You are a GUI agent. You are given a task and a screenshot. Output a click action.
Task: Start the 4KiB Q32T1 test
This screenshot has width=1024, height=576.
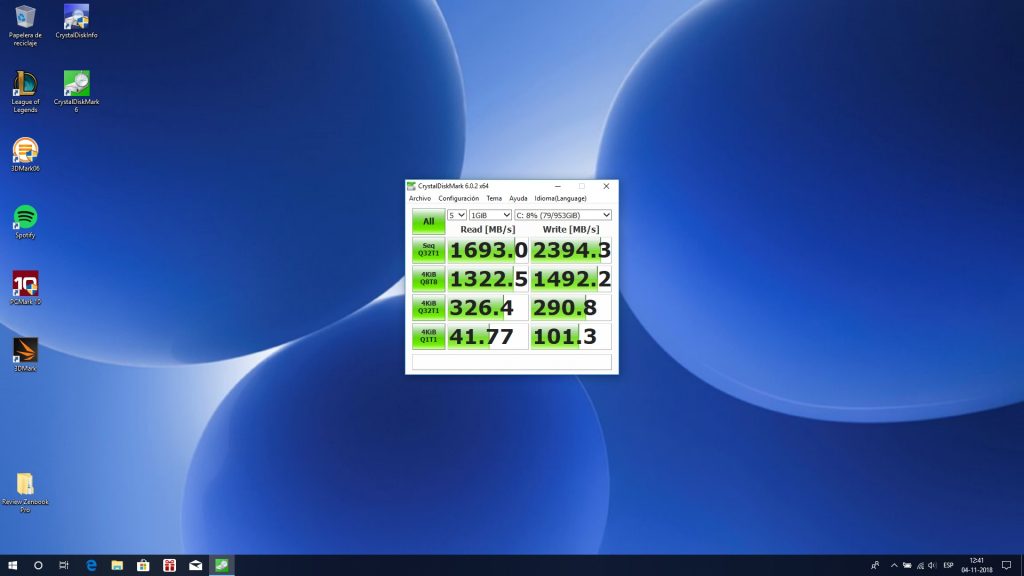[x=428, y=307]
